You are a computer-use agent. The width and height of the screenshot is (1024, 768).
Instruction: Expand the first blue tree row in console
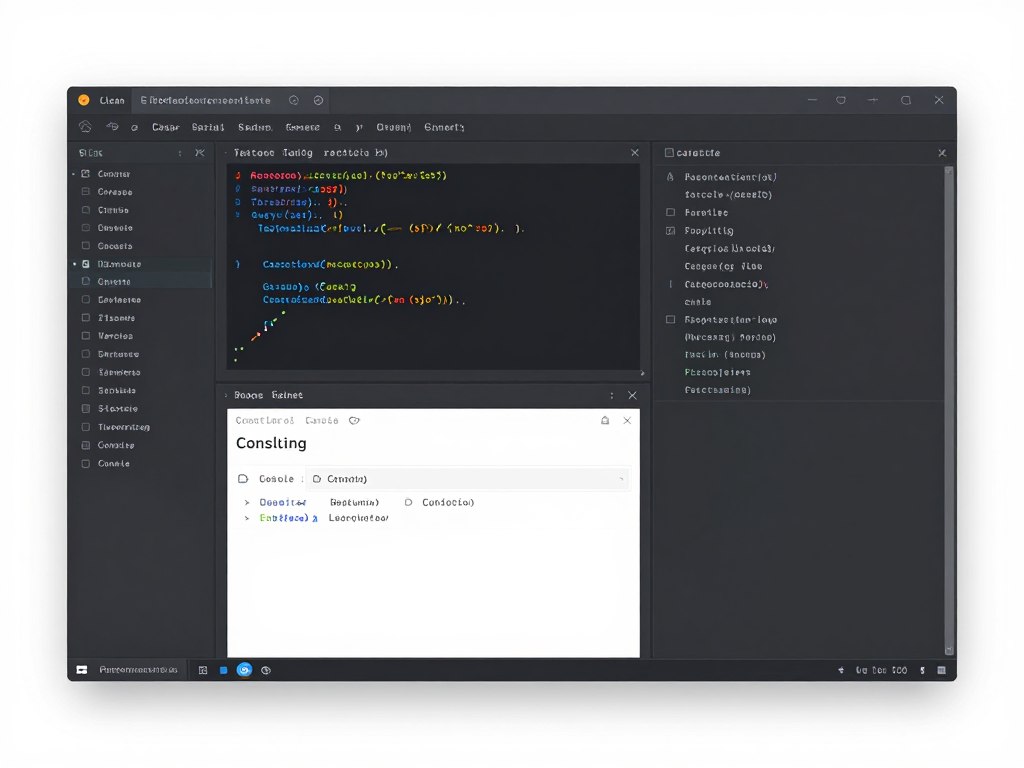247,502
